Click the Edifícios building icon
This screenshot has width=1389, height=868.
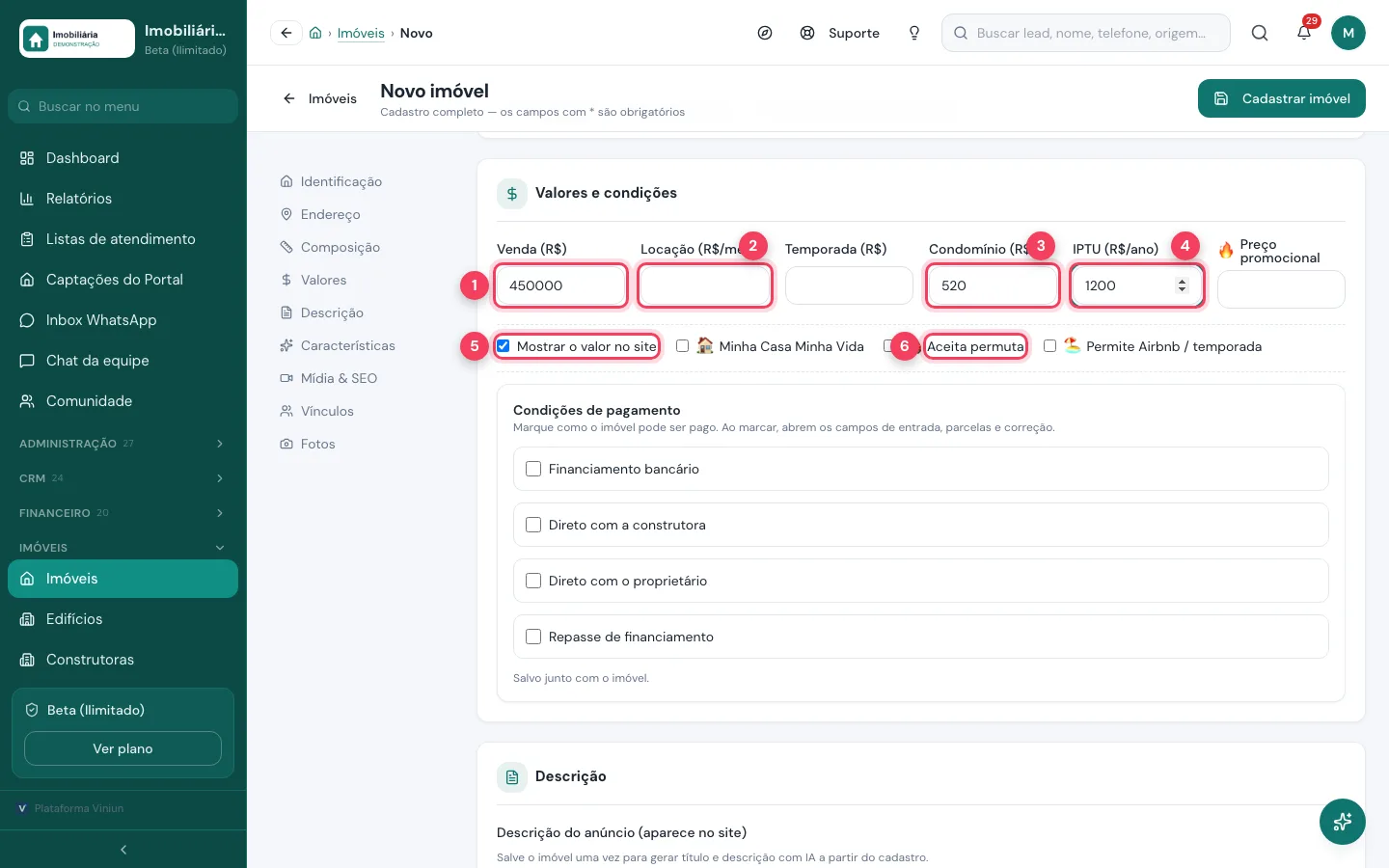click(27, 619)
